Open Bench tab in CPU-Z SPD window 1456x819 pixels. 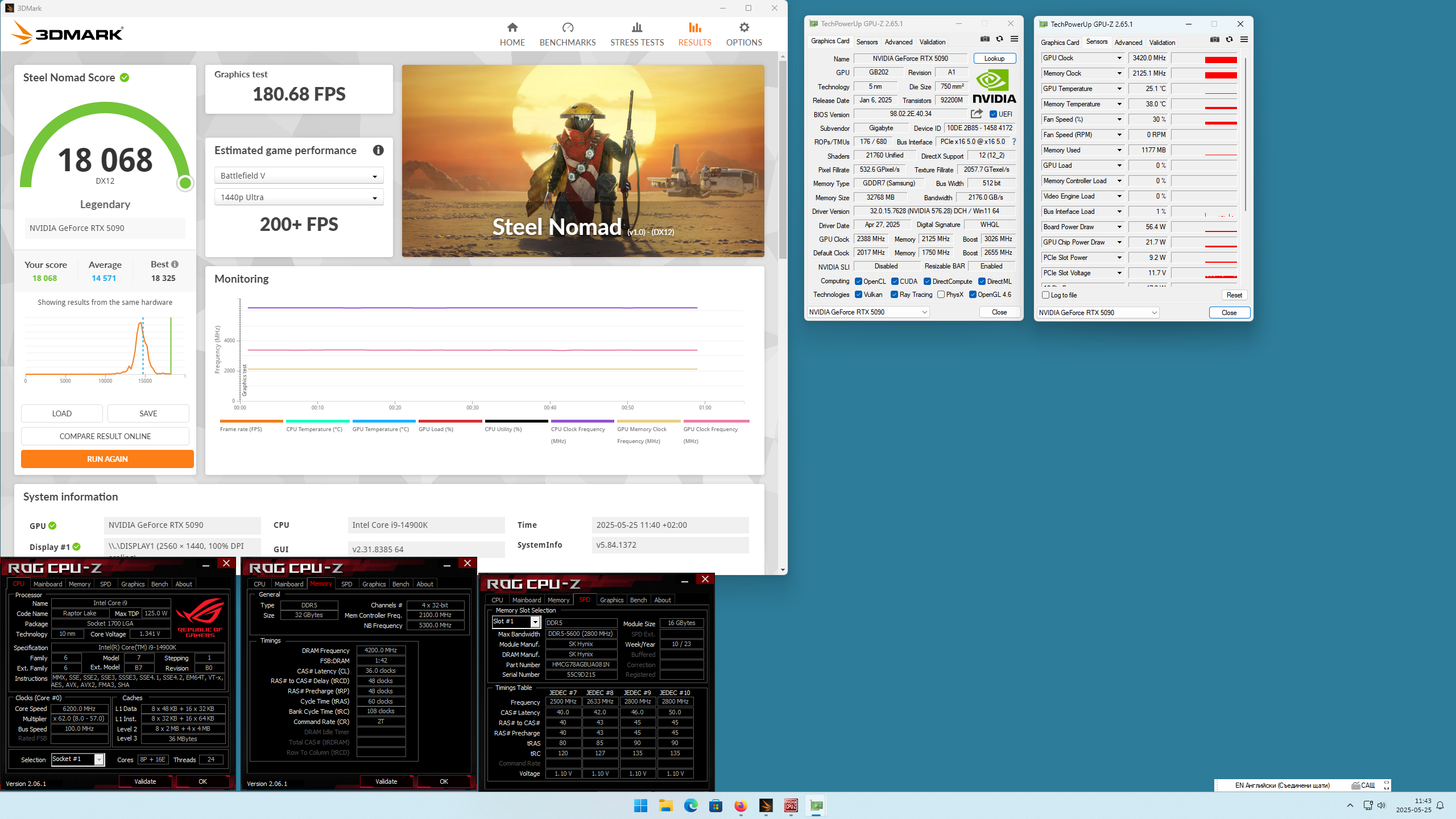[638, 600]
